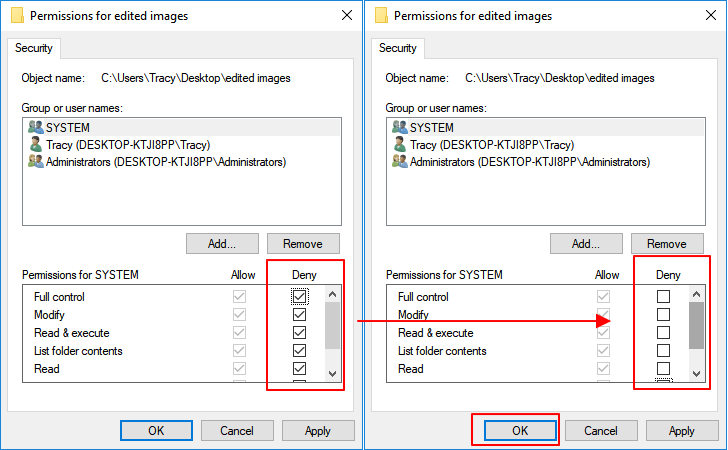Uncheck Deny Full control in left dialog
728x450 pixels.
coord(299,296)
